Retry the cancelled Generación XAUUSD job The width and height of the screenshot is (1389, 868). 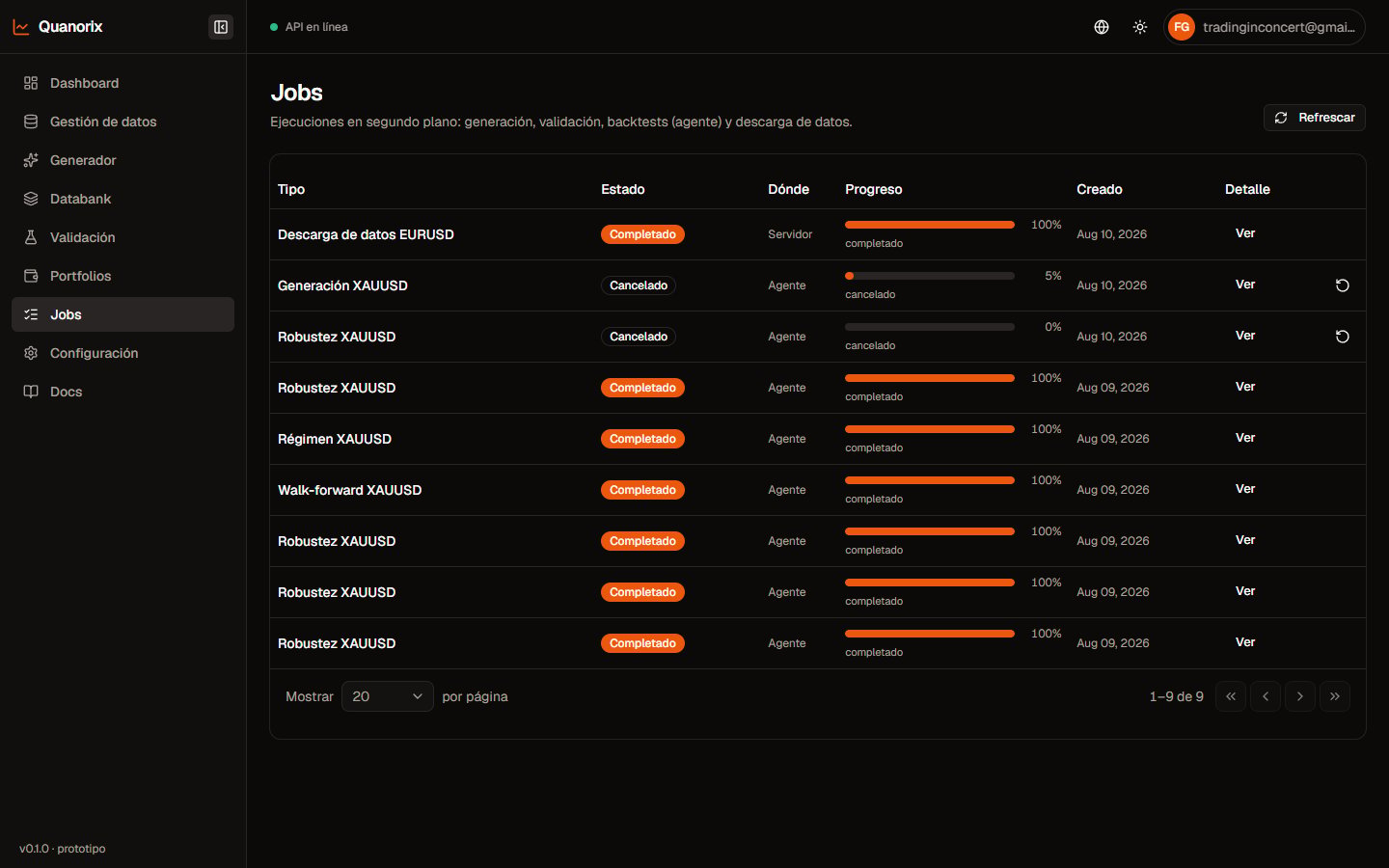point(1342,285)
